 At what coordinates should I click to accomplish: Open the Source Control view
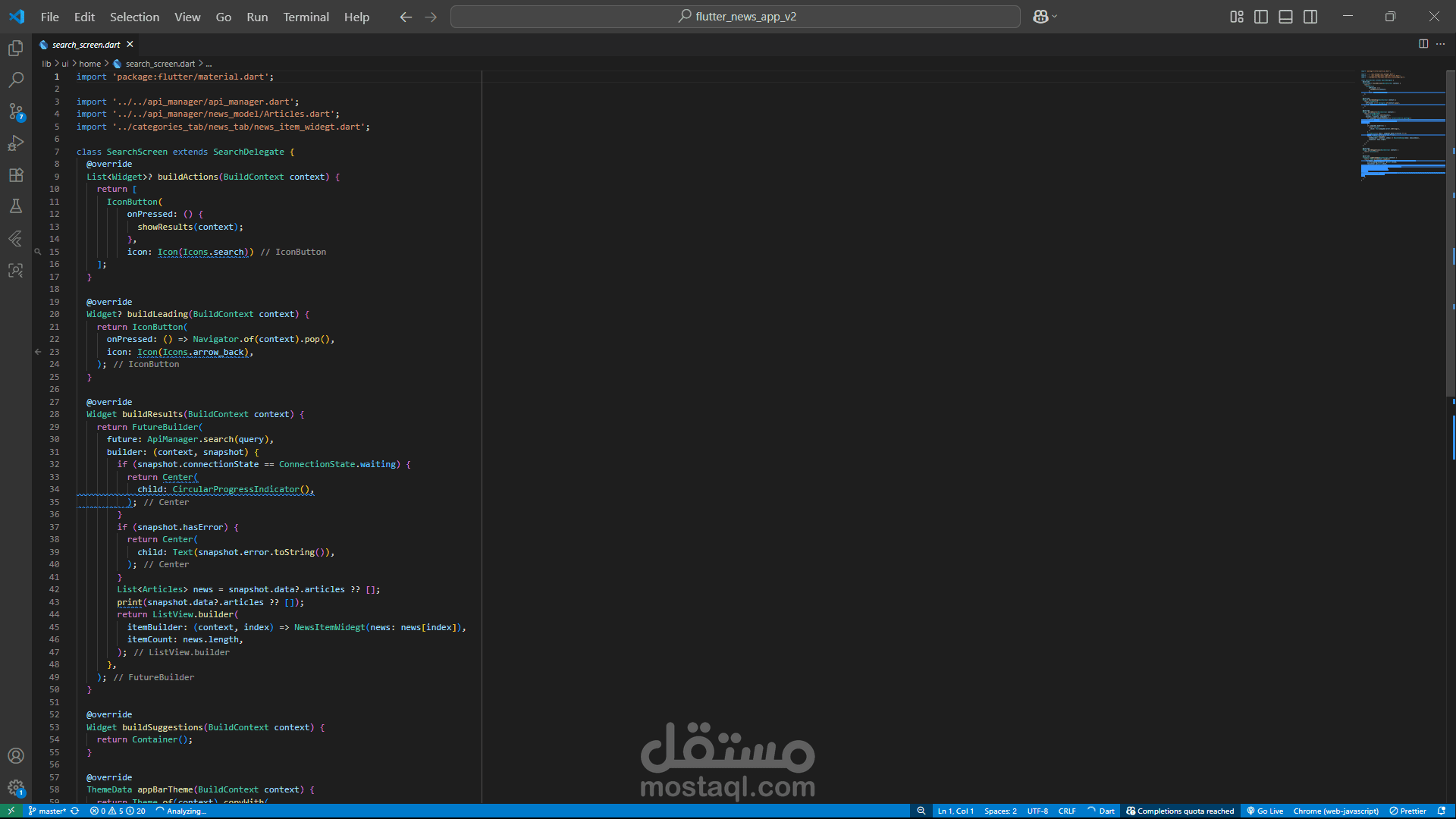(16, 111)
